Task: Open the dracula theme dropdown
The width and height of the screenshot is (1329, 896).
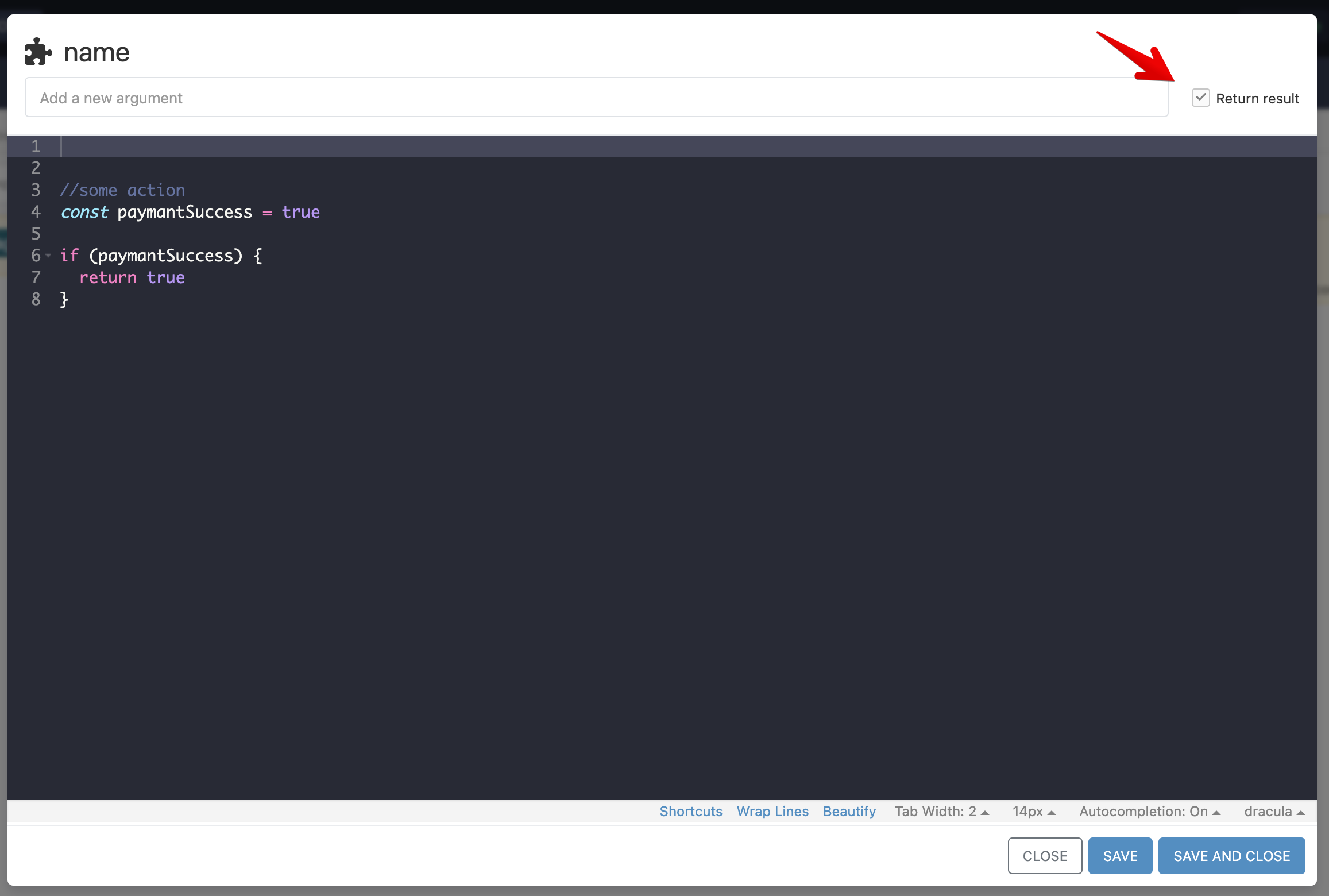Action: point(1274,812)
